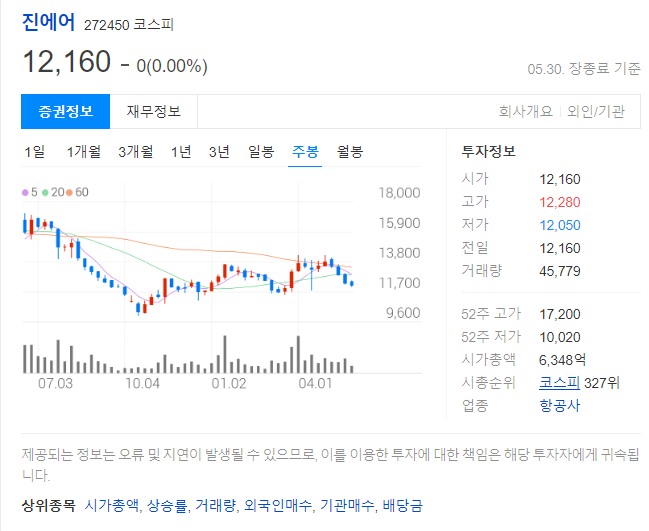Open 외국인매수 top stocks link
The image size is (649, 531).
(278, 505)
